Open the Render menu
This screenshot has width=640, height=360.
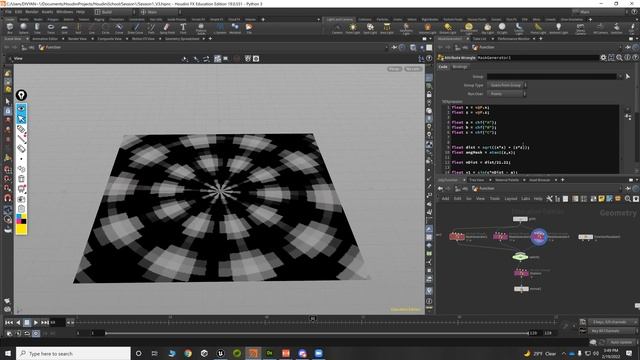(x=31, y=12)
